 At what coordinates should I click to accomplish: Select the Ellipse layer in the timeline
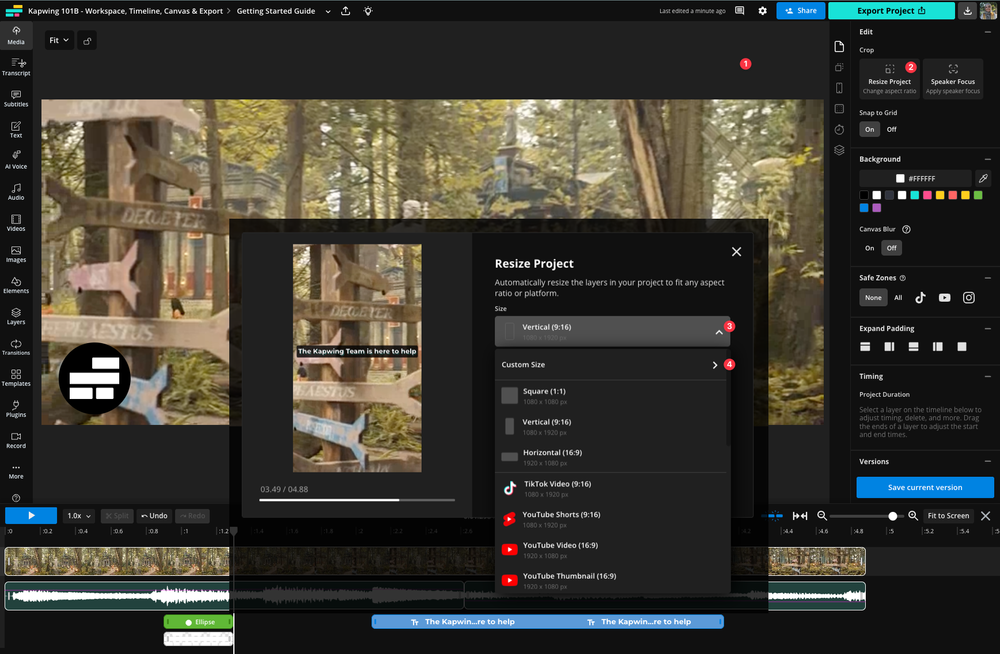click(x=197, y=621)
